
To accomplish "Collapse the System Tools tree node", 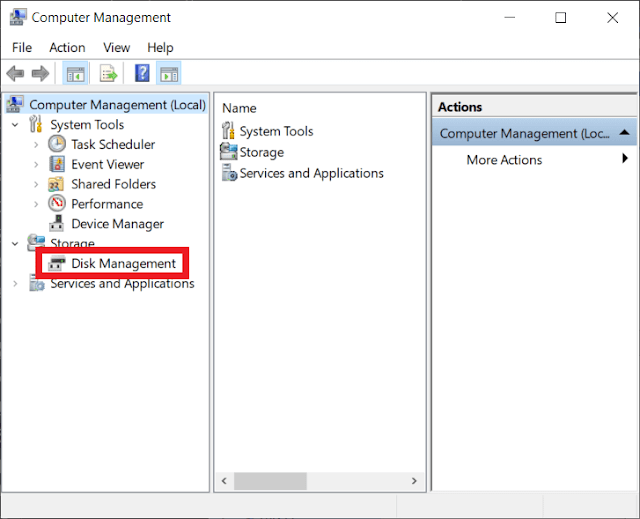I will [15, 124].
